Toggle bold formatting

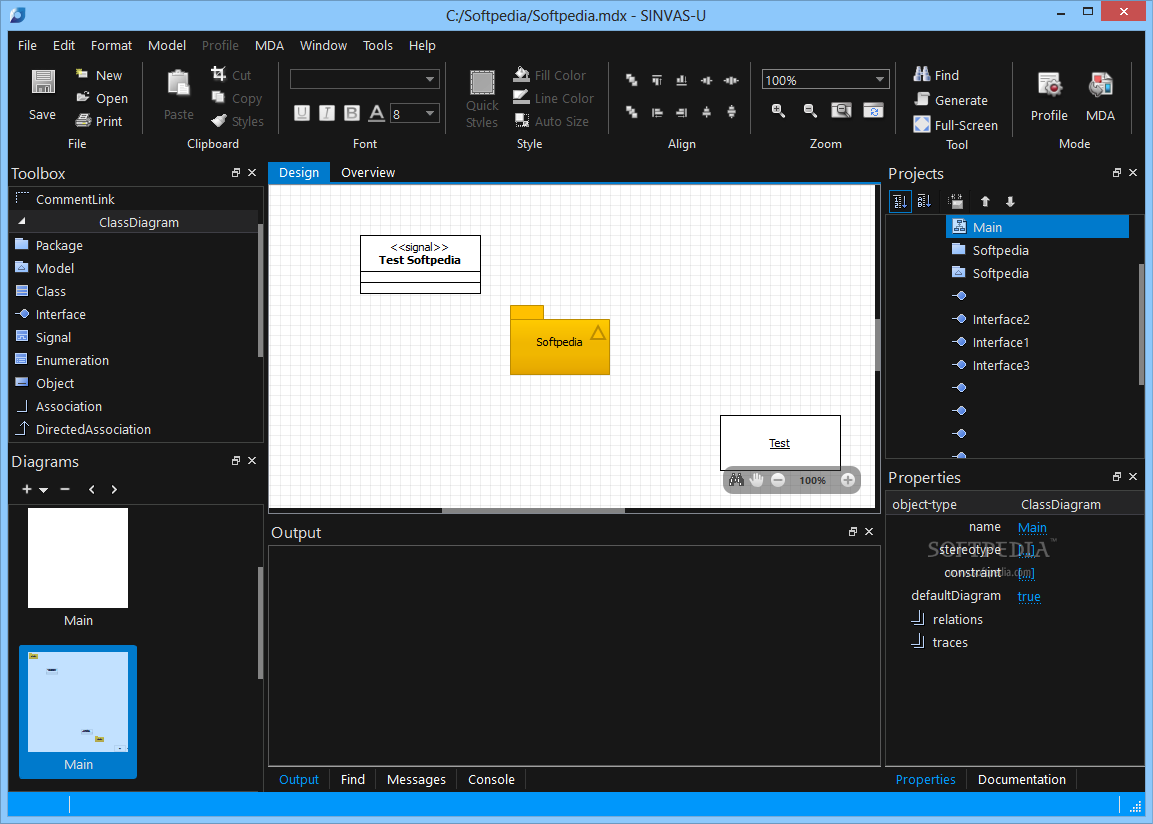pos(352,112)
